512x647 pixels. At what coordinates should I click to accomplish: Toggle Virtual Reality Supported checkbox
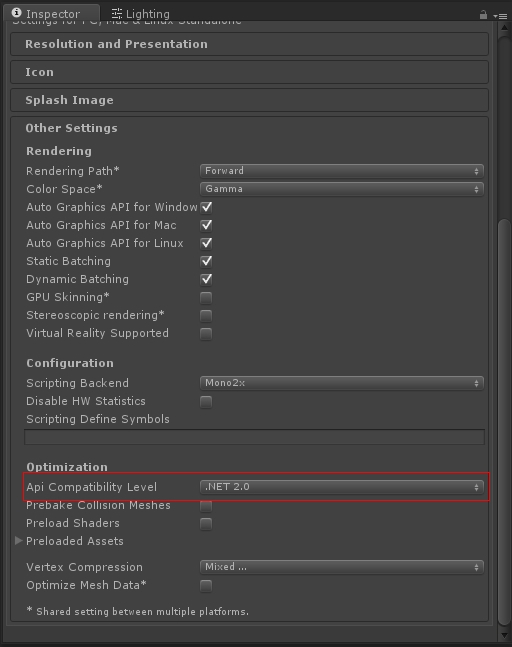pyautogui.click(x=206, y=333)
